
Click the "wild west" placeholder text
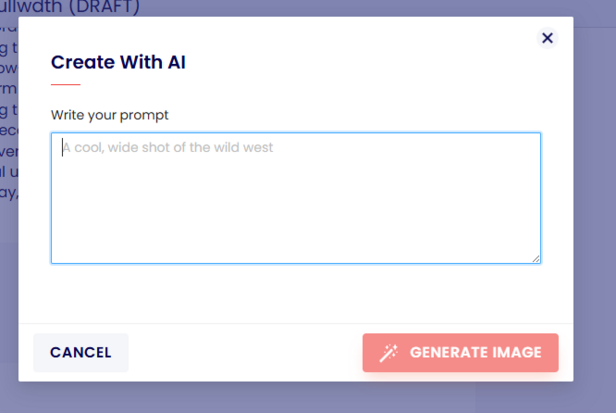[239, 148]
